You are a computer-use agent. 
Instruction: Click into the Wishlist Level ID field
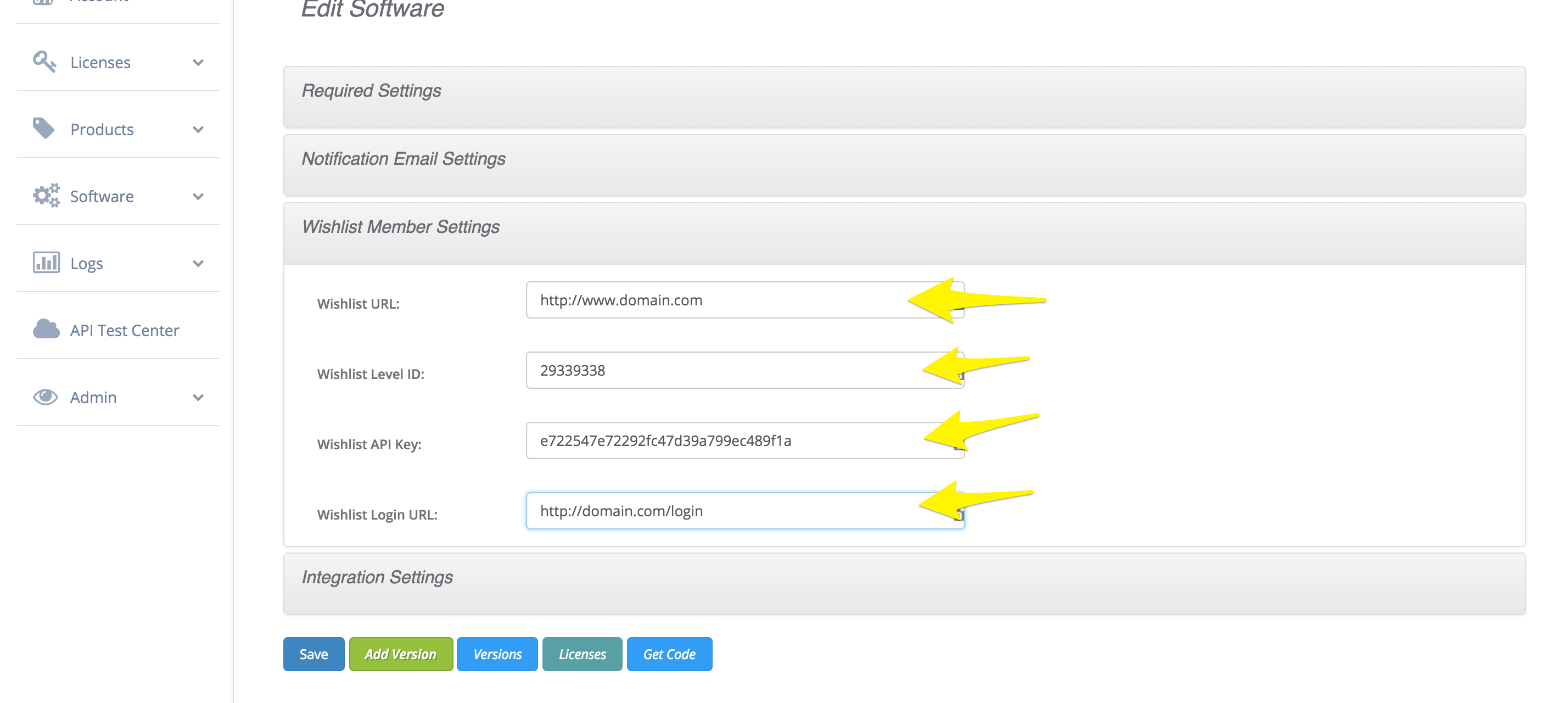click(x=745, y=370)
